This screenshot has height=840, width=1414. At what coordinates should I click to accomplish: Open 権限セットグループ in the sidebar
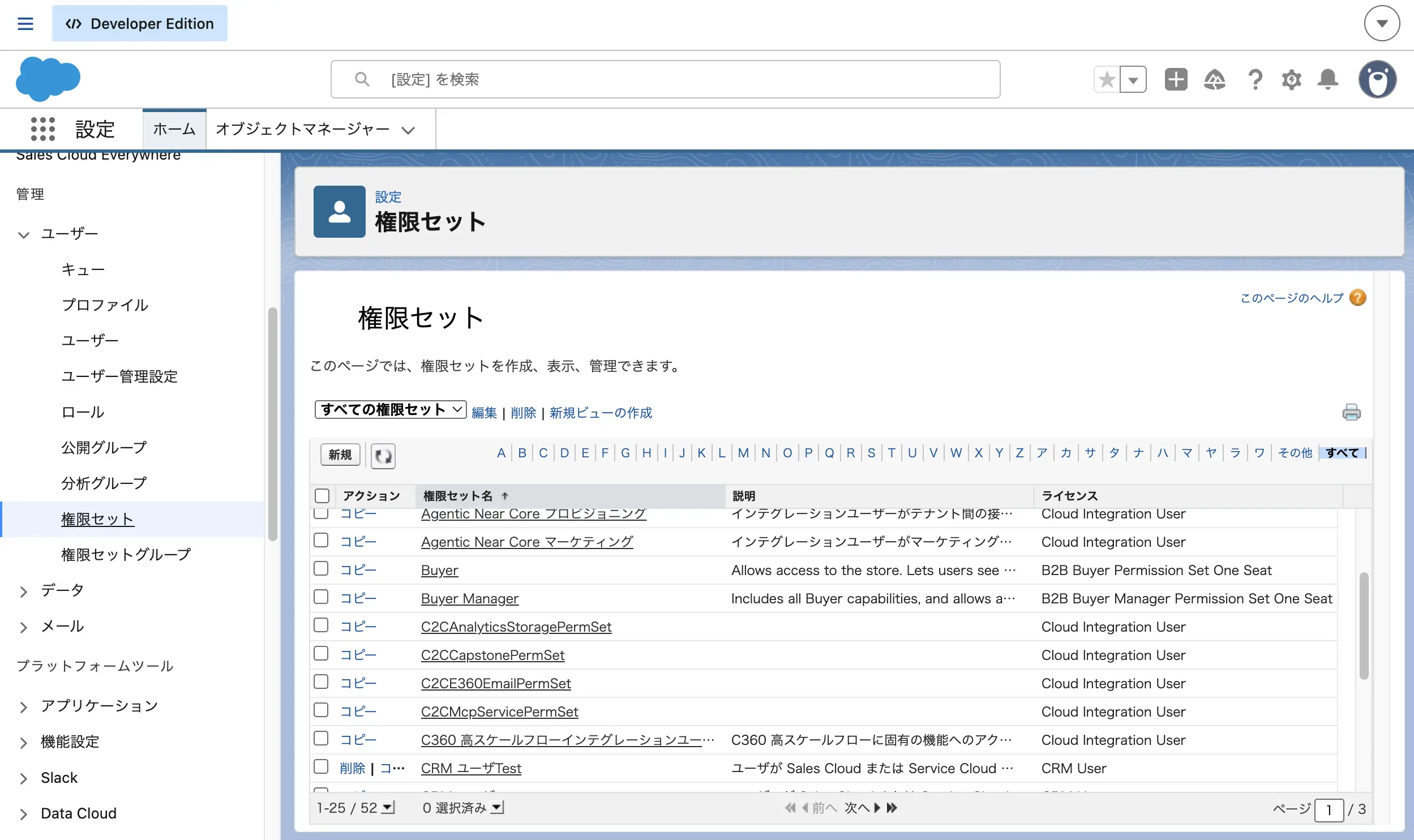(x=126, y=555)
